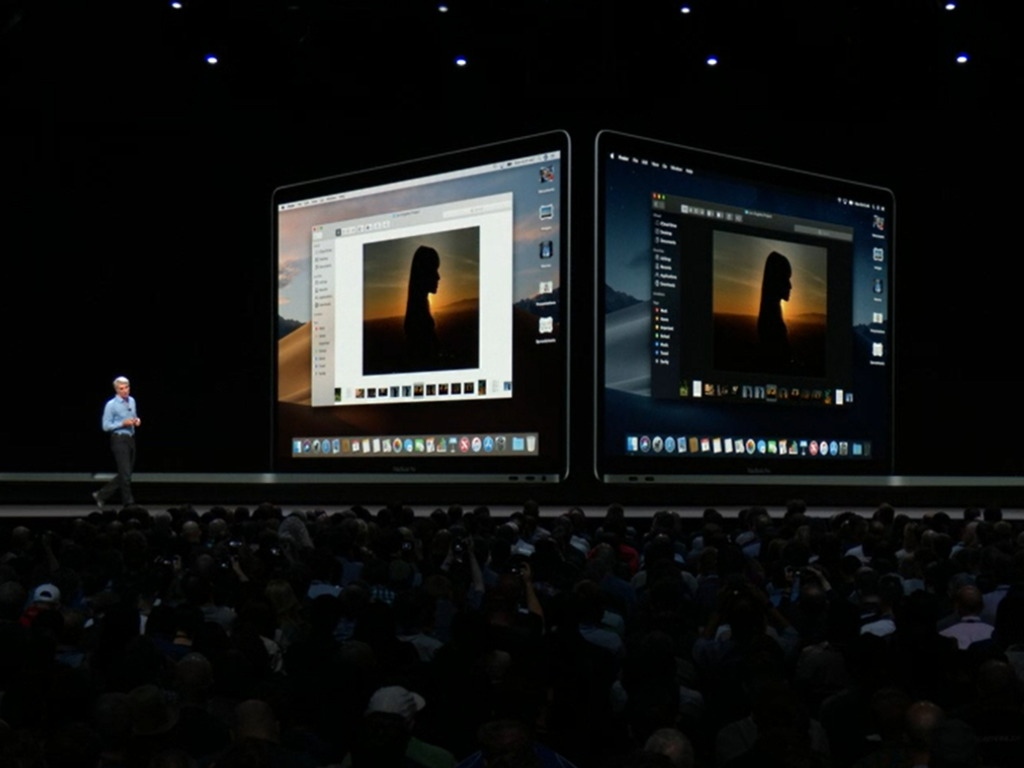Open the Finder menu on the dark-mode MacBook
This screenshot has height=768, width=1024.
624,159
